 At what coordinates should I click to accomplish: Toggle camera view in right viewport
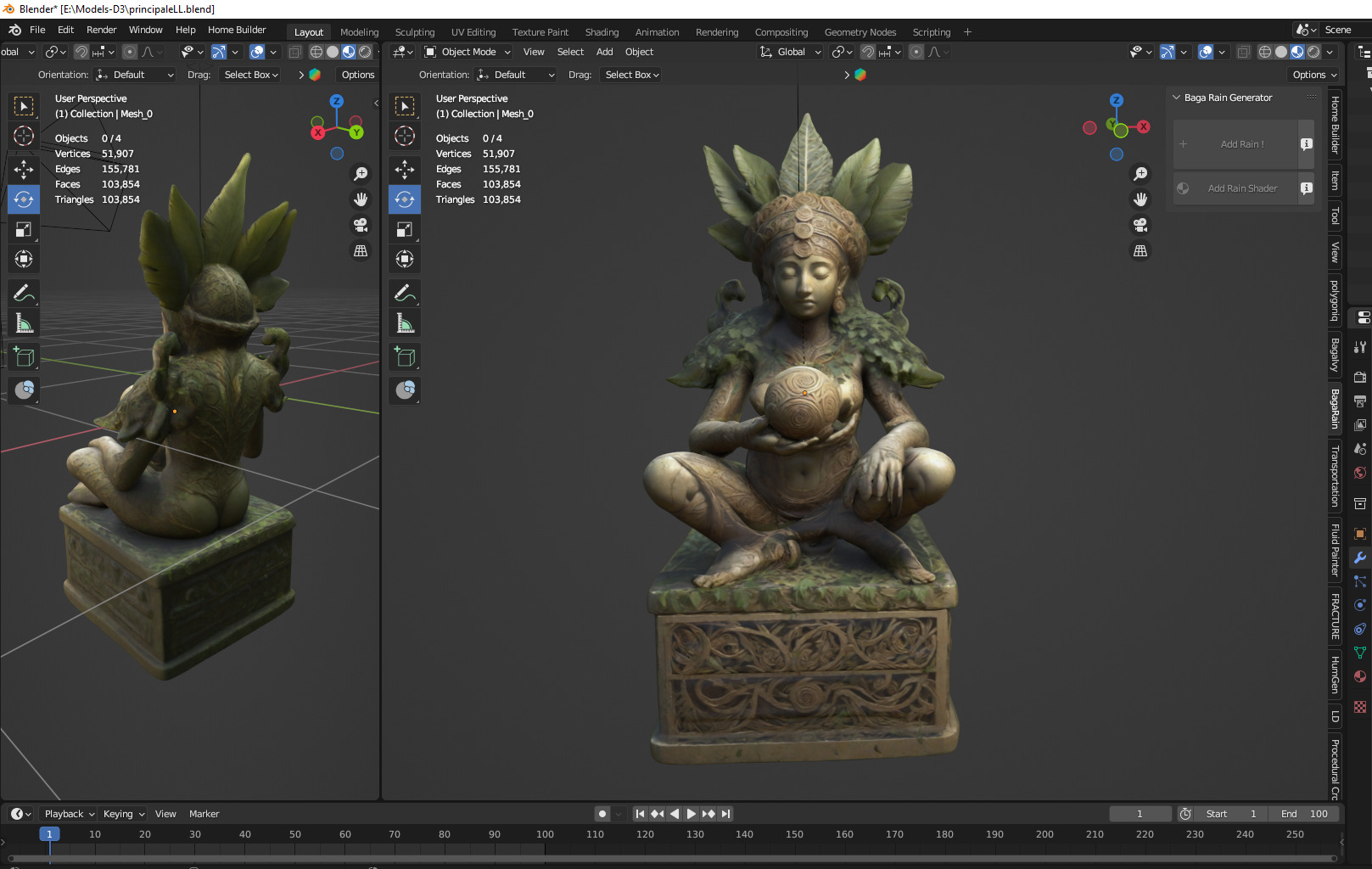(x=1140, y=225)
